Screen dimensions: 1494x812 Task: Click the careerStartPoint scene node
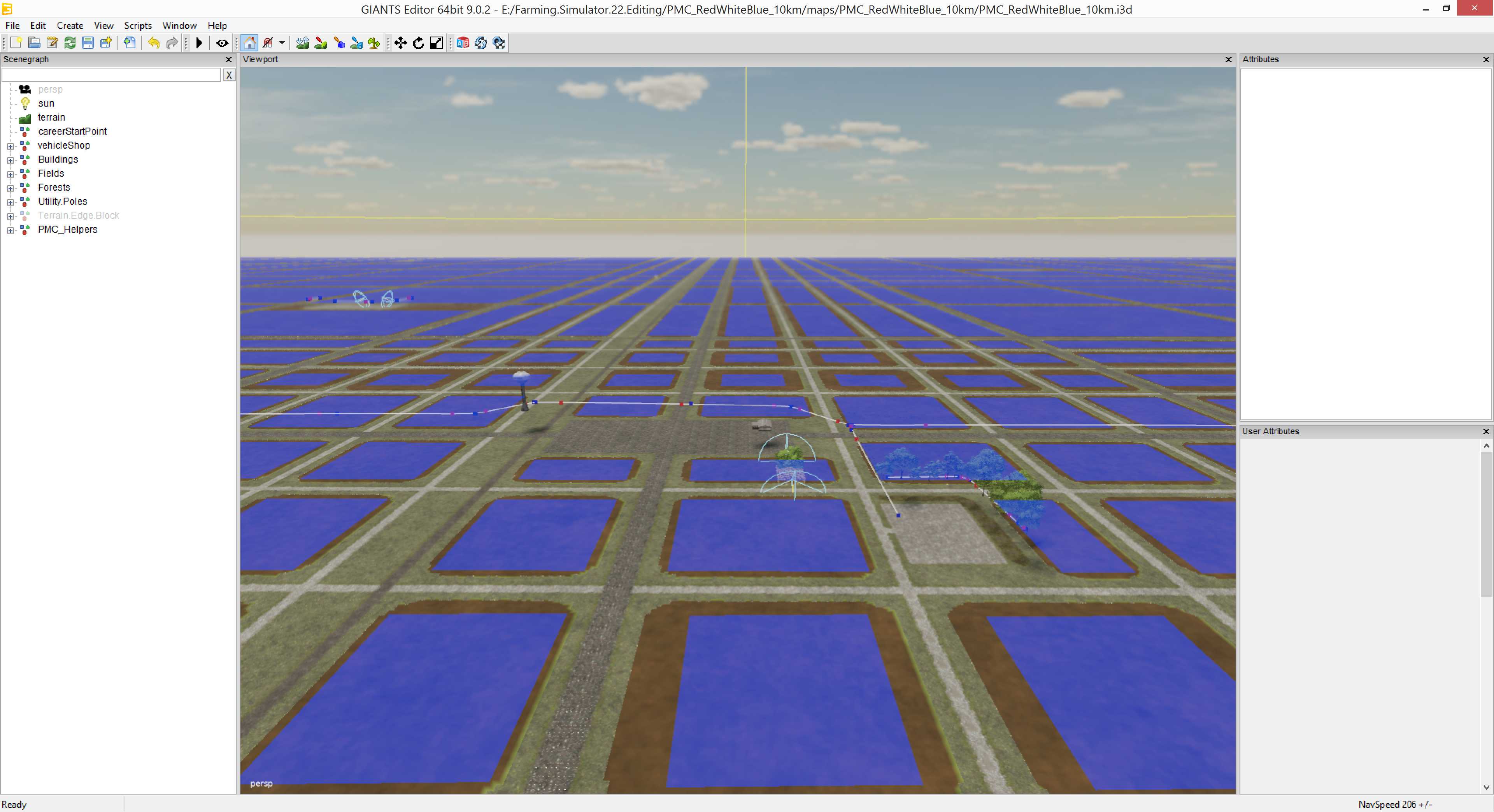[x=70, y=131]
